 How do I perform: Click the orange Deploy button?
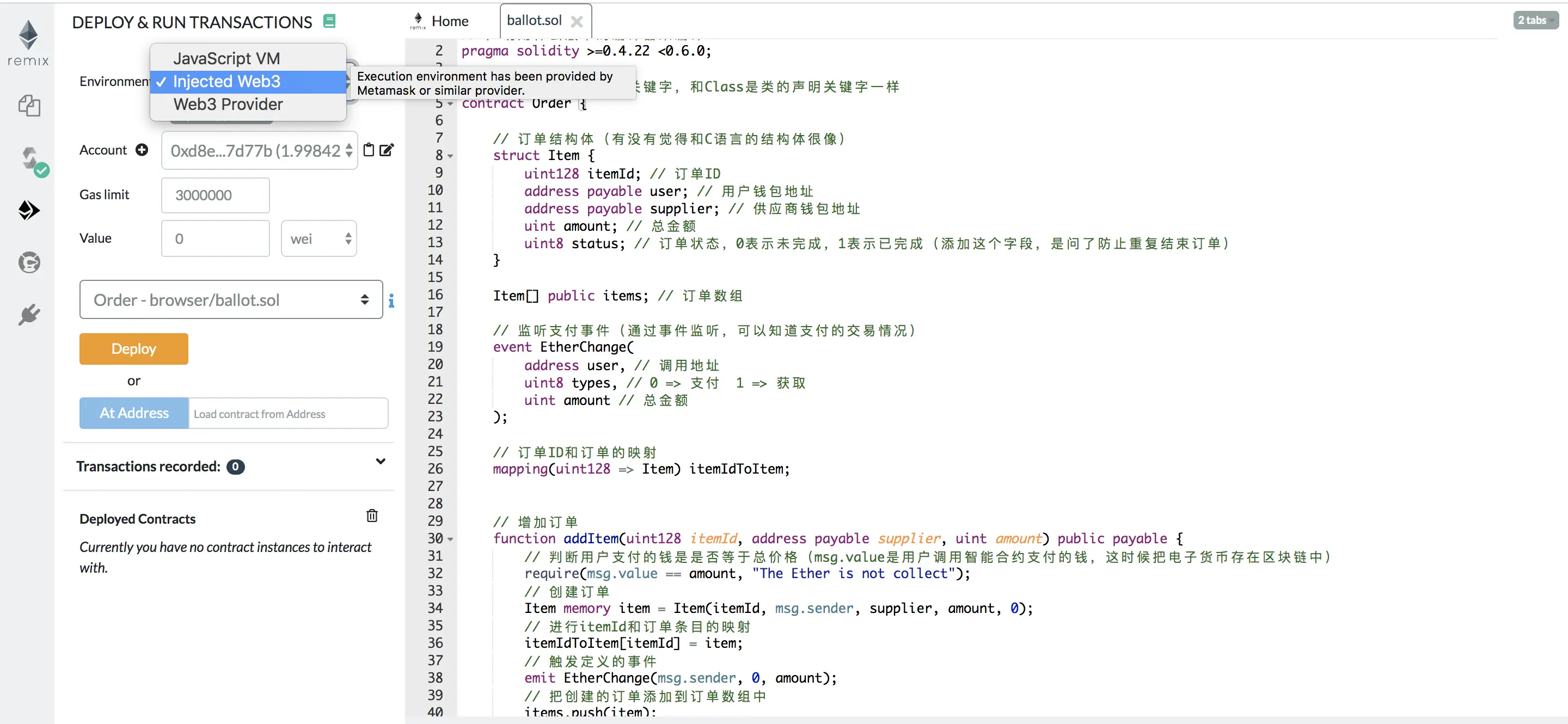(x=133, y=348)
